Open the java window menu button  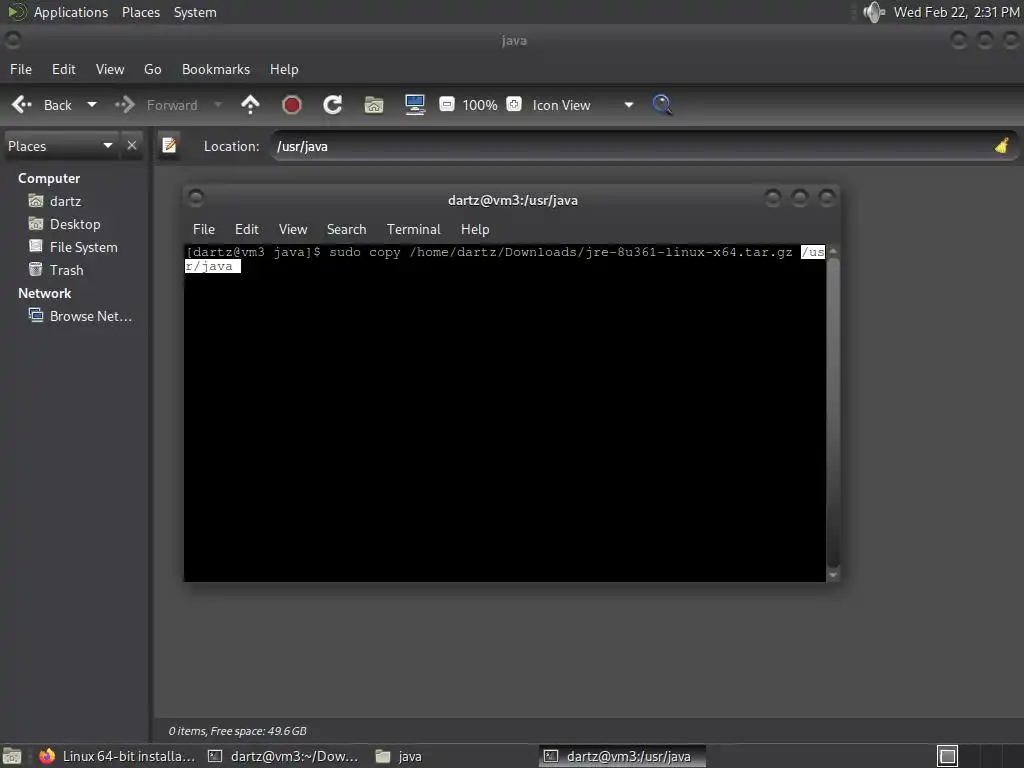point(12,40)
